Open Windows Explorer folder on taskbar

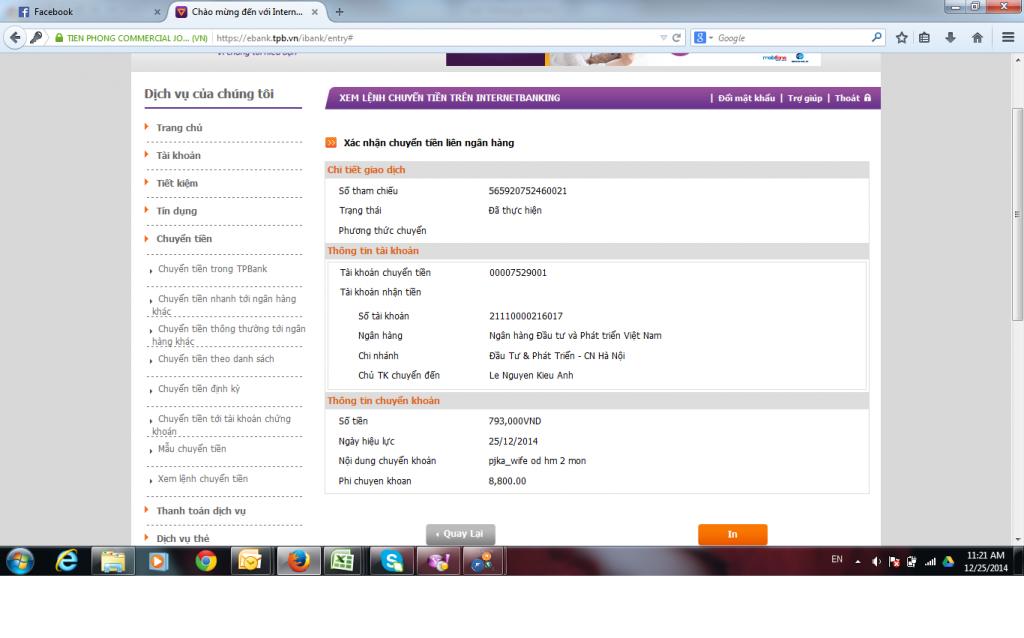112,562
